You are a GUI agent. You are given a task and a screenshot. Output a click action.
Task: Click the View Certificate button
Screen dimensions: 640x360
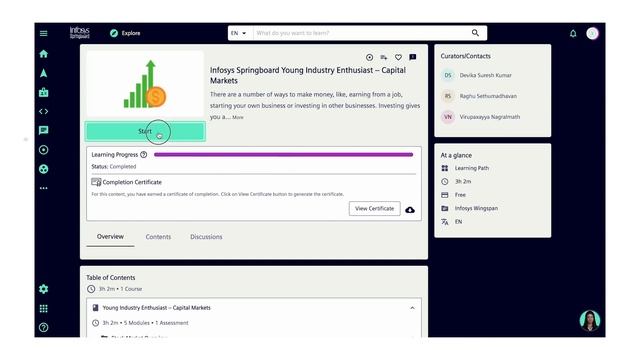pos(374,209)
